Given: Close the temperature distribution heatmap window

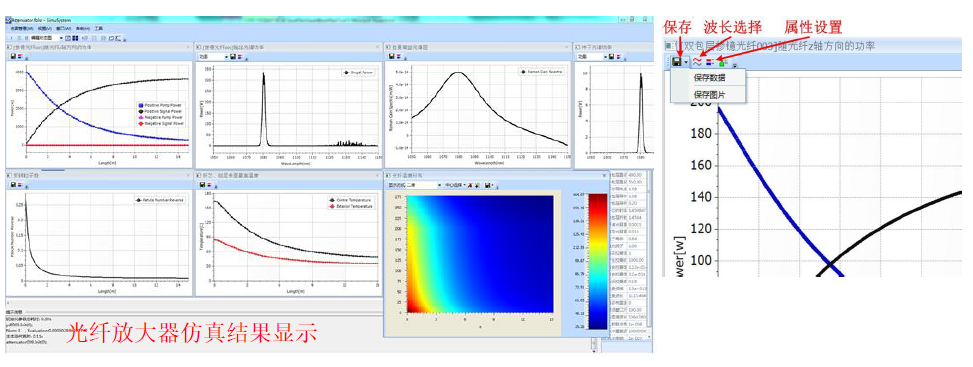Looking at the screenshot, I should point(604,175).
